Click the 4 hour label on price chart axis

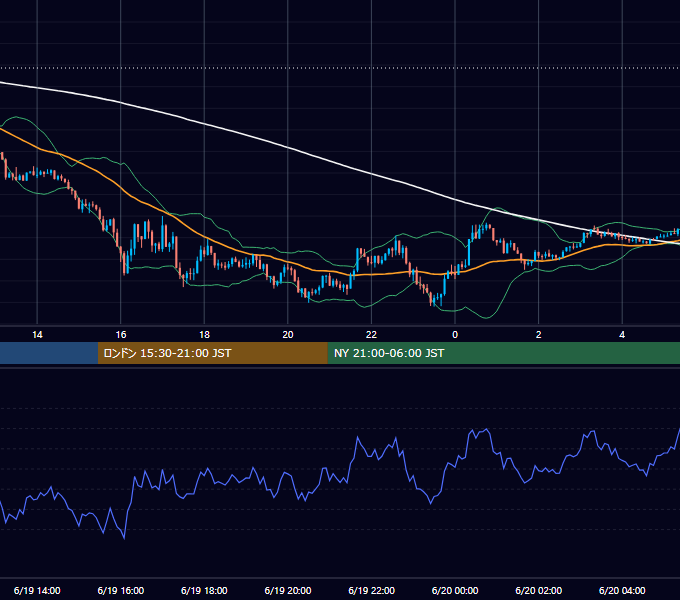pos(622,335)
